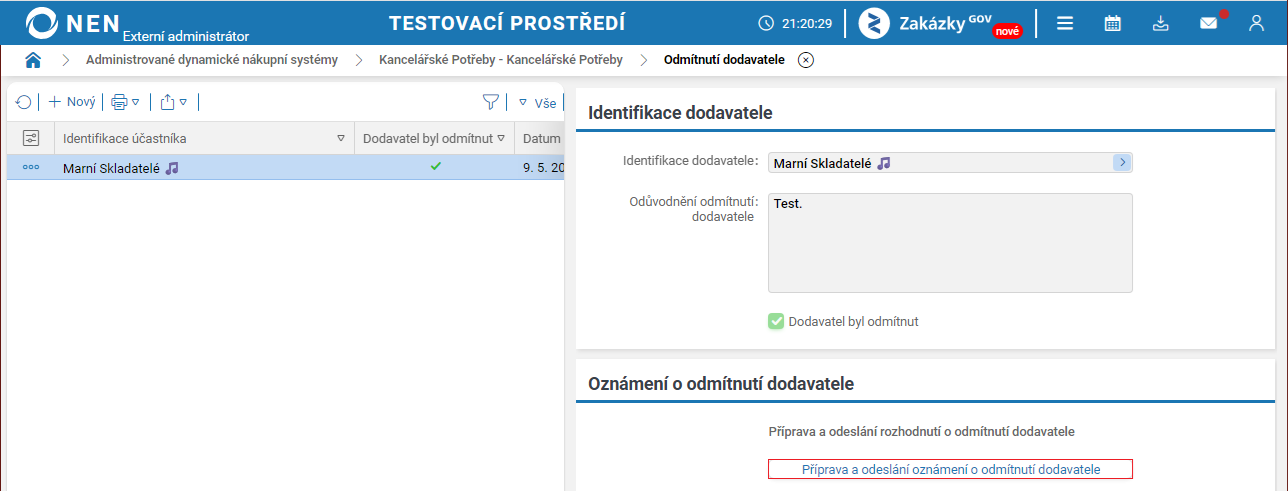Click the Datum column header
The image size is (1288, 491).
[541, 138]
